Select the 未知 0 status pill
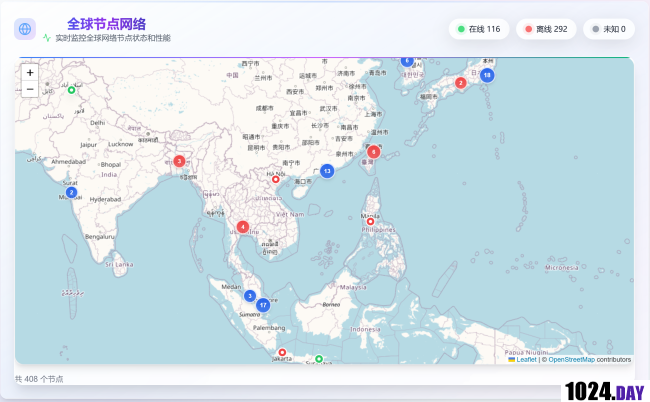This screenshot has width=650, height=402. [609, 29]
